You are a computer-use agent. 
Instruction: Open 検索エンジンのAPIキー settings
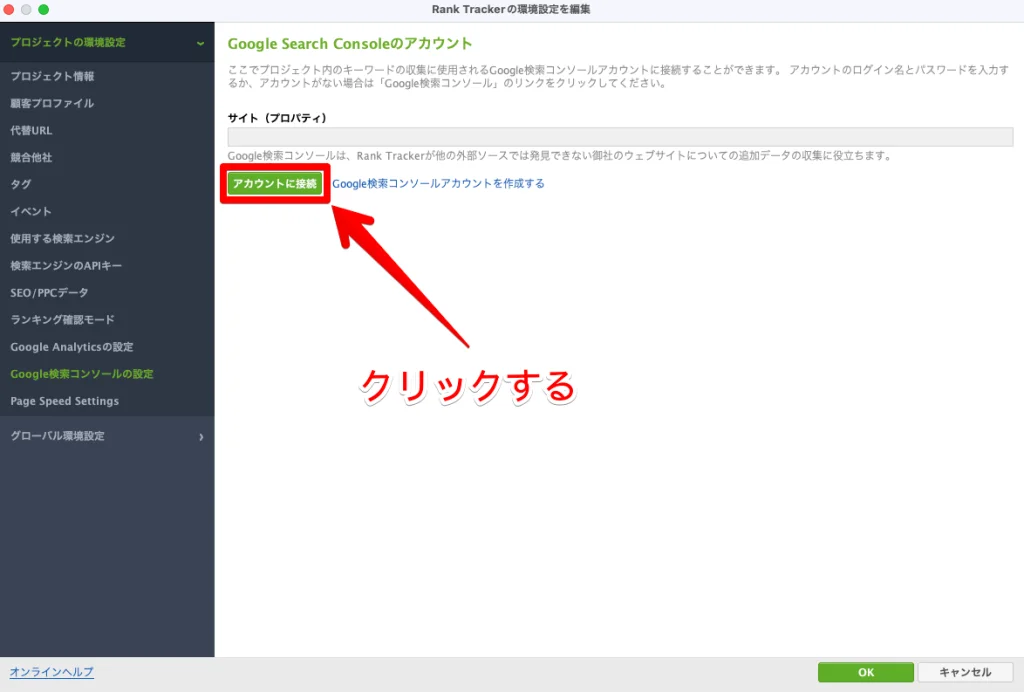(66, 266)
